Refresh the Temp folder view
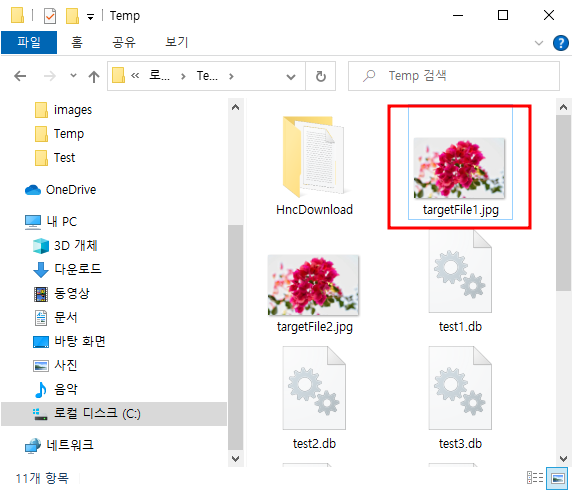The image size is (573, 491). click(320, 76)
